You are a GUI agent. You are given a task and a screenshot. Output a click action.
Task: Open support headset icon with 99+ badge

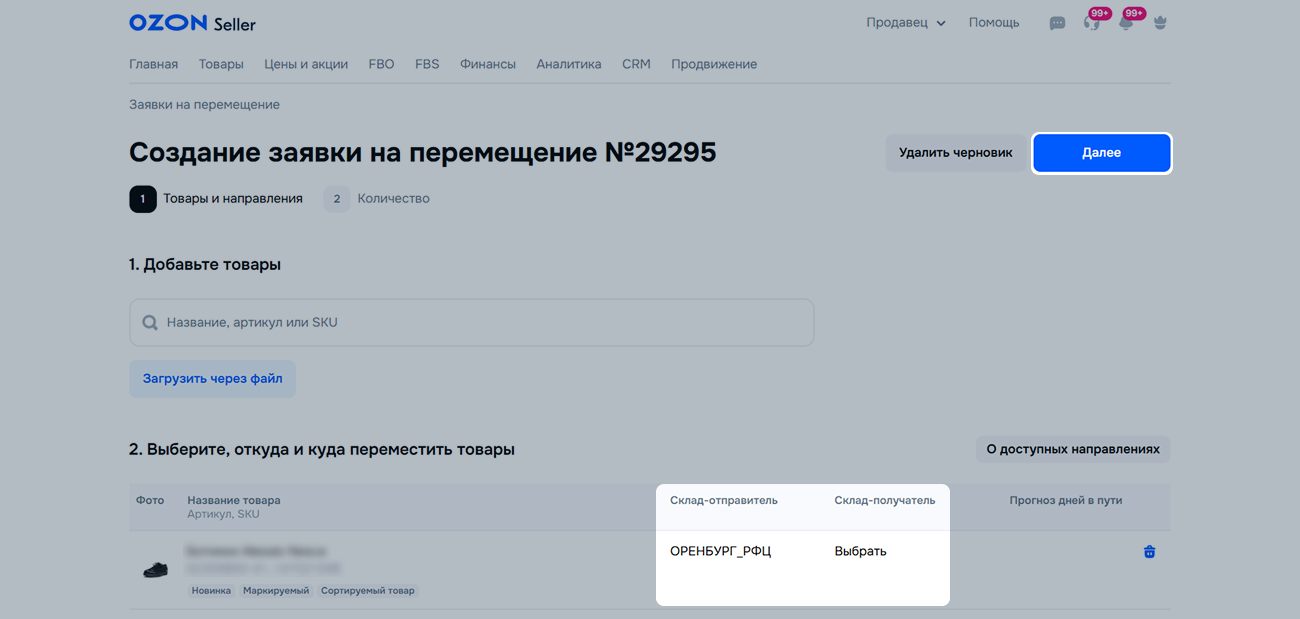coord(1091,23)
